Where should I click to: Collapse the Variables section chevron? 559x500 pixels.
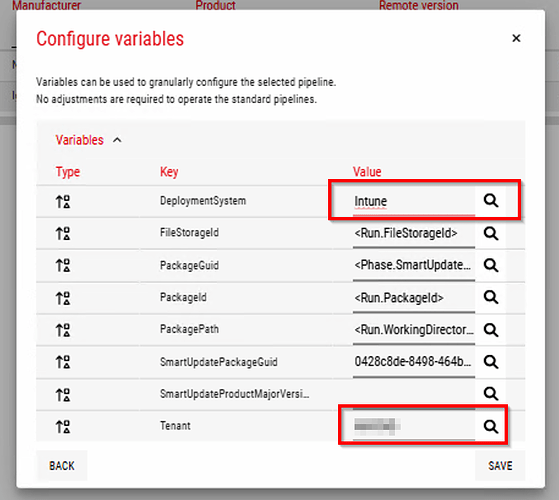117,140
